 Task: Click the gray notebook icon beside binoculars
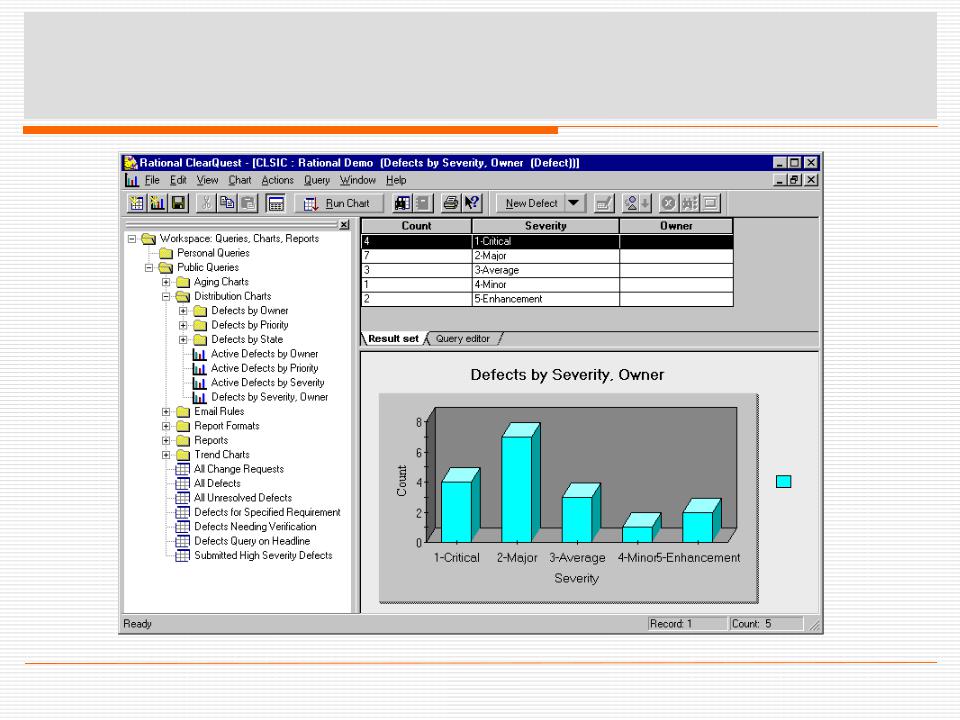[x=423, y=203]
